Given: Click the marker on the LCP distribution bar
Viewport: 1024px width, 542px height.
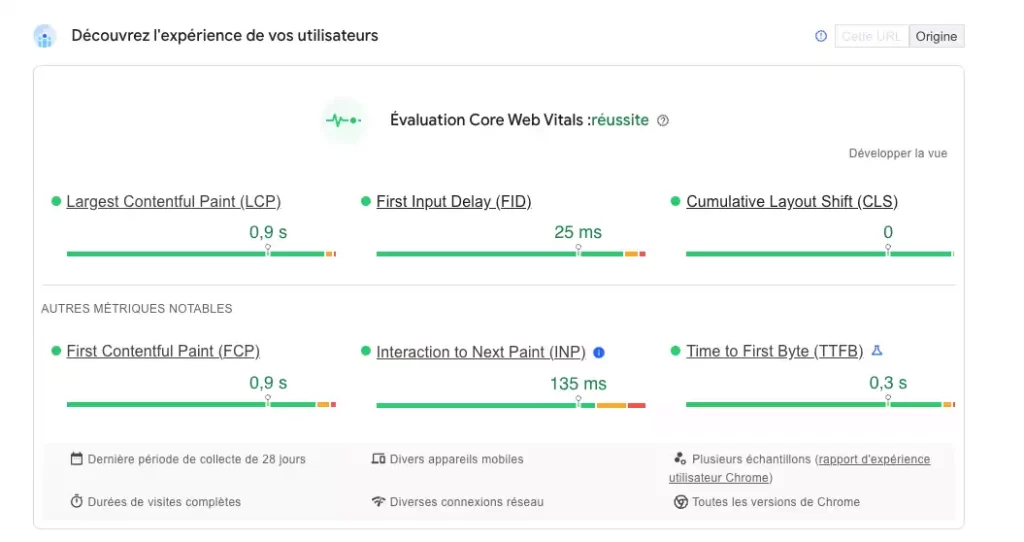Looking at the screenshot, I should (x=268, y=249).
